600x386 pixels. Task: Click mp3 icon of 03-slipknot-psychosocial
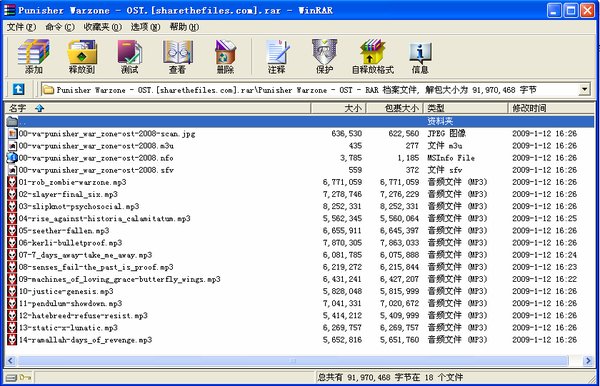pyautogui.click(x=12, y=206)
